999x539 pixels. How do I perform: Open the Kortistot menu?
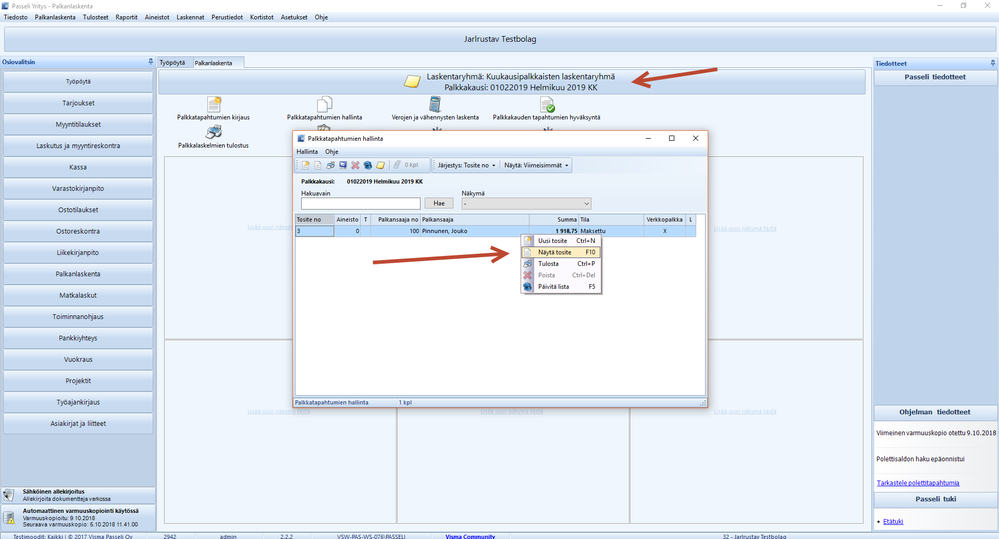[261, 17]
